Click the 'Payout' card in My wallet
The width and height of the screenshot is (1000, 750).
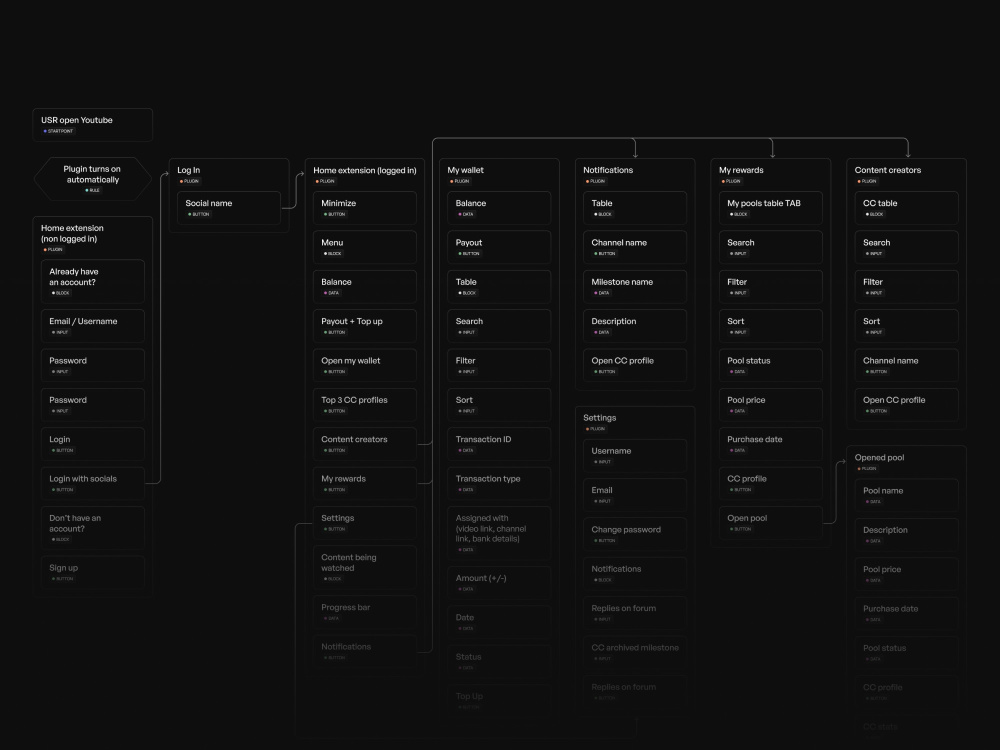(x=499, y=247)
